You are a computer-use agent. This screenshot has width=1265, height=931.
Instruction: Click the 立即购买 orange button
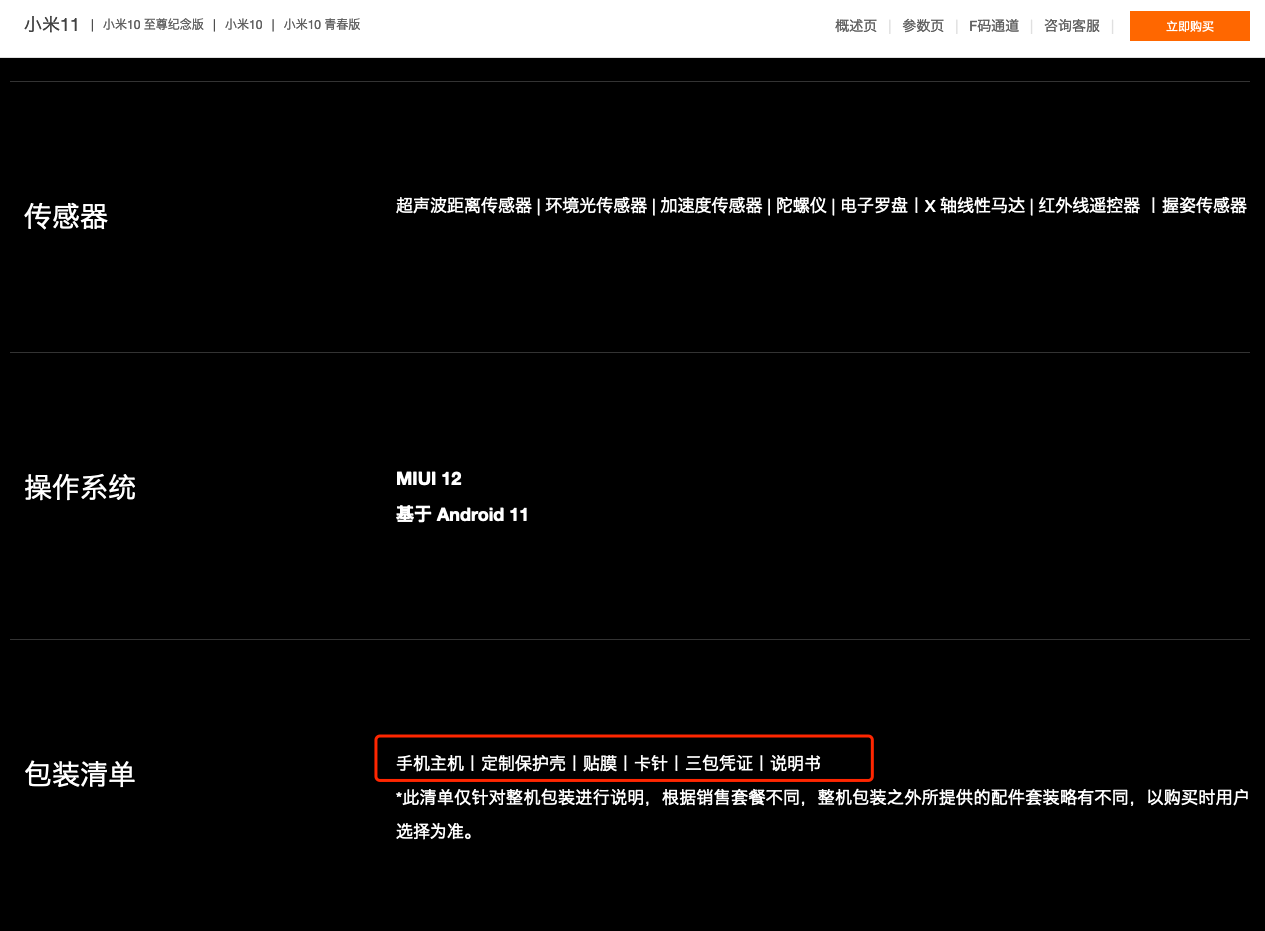pos(1189,26)
